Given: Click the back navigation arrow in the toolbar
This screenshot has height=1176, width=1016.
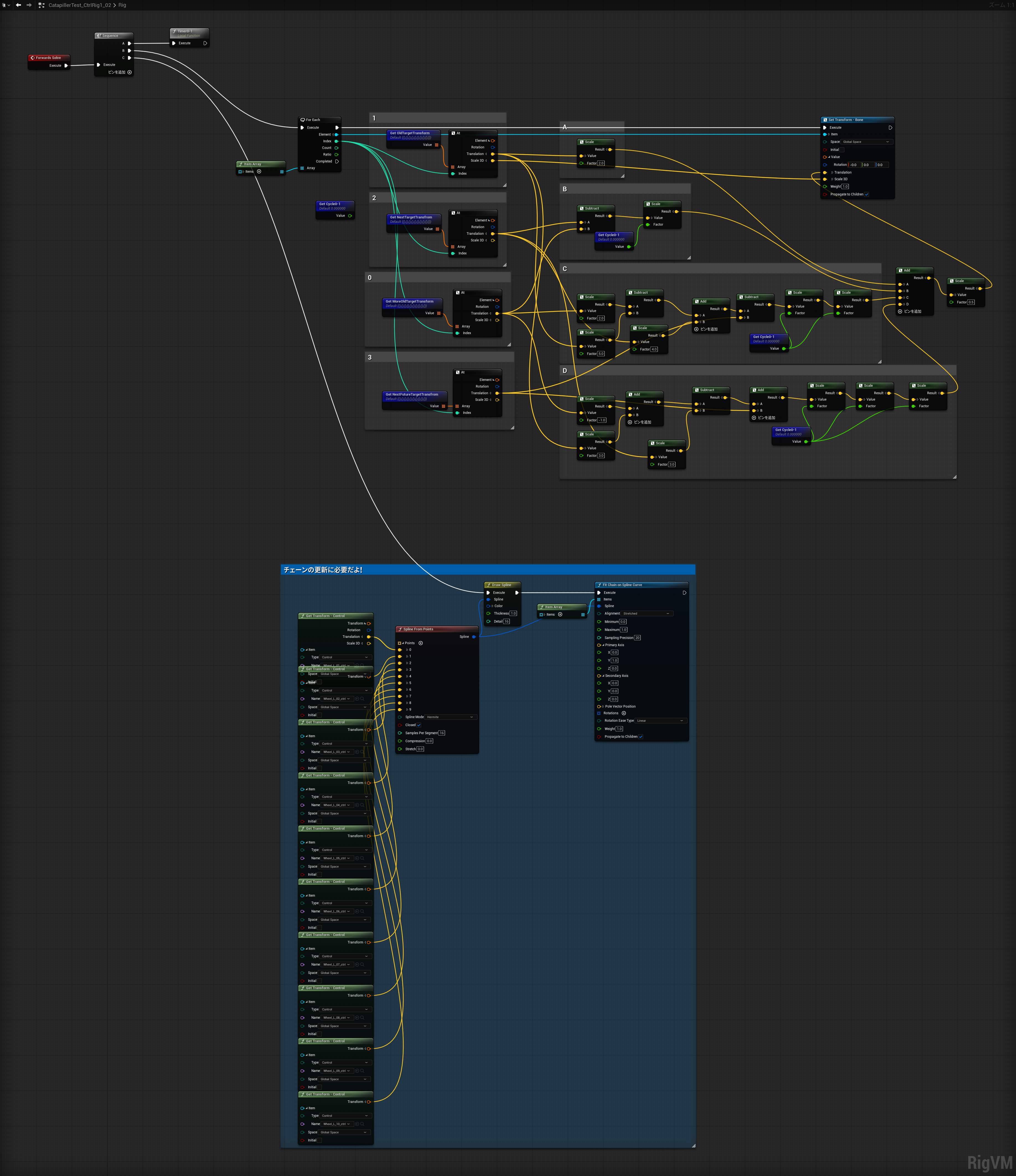Looking at the screenshot, I should 19,5.
